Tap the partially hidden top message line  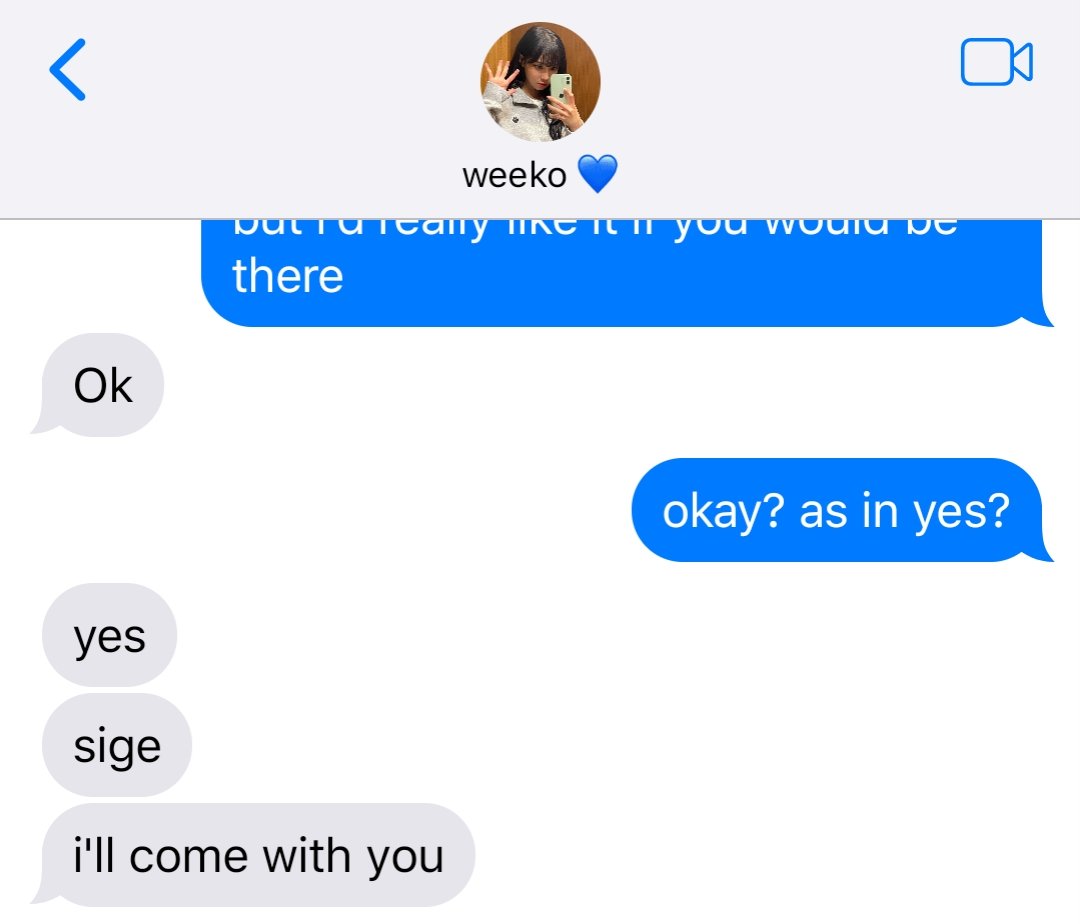(595, 227)
